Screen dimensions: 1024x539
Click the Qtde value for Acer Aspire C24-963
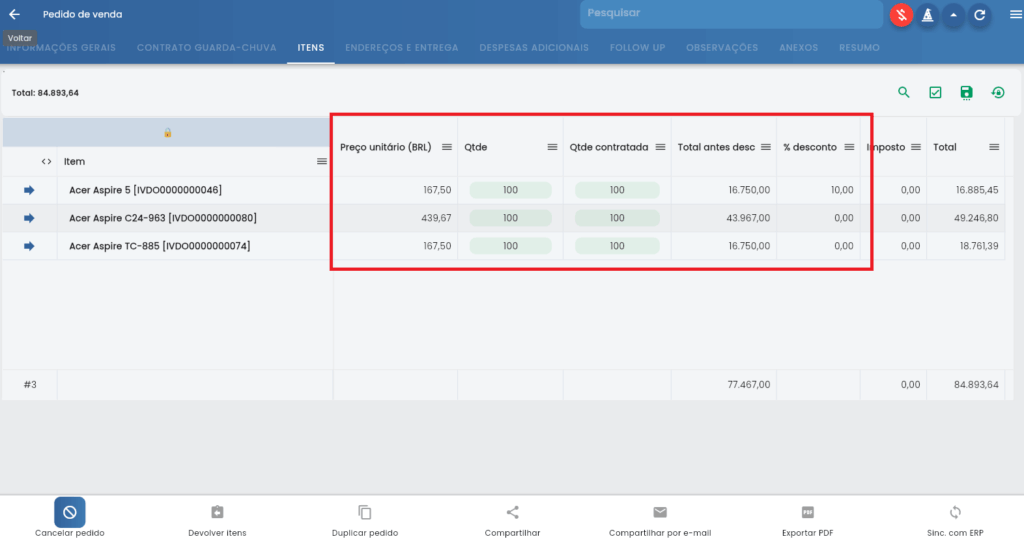click(x=510, y=218)
